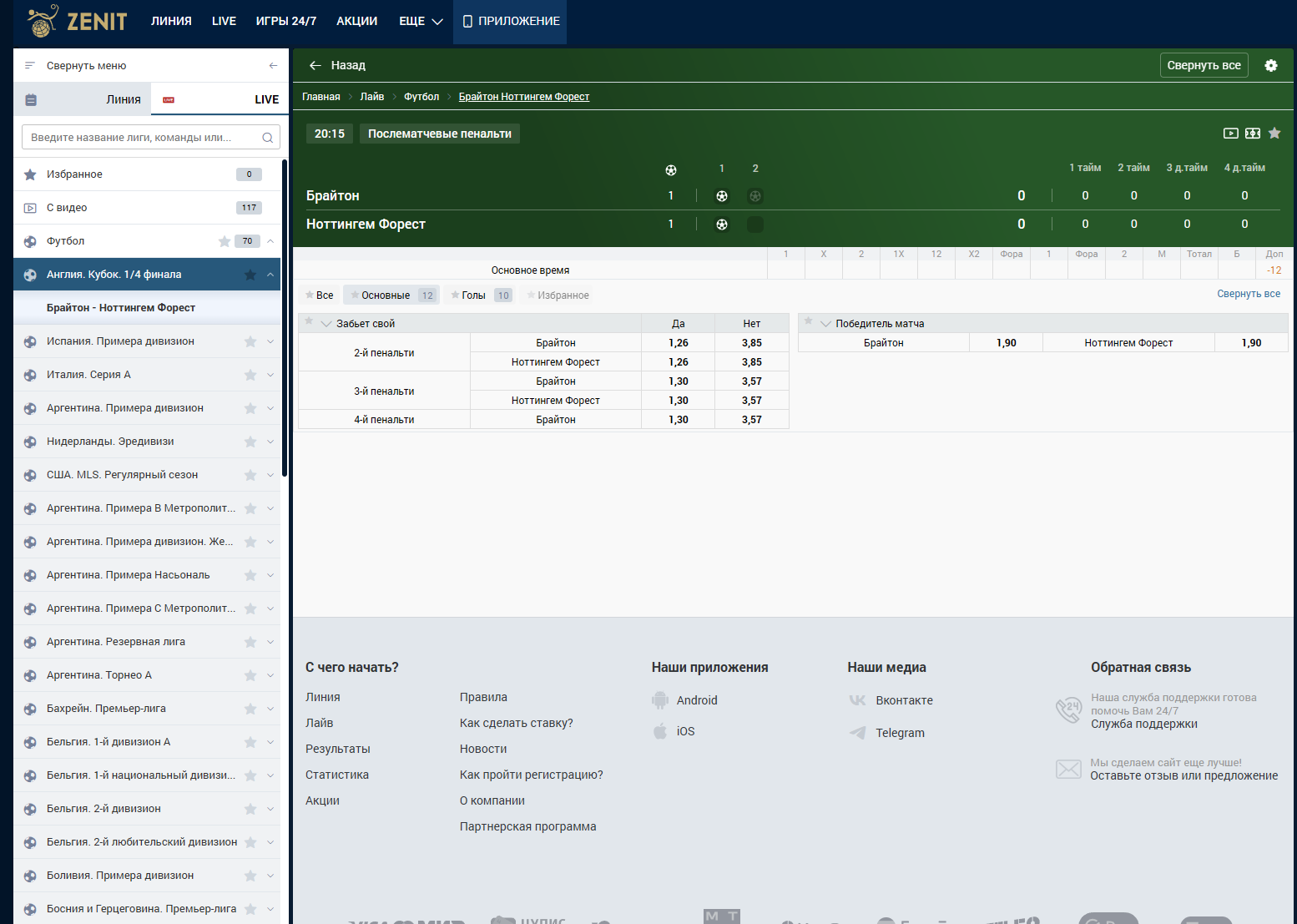Show the football pitch tracker icon
The height and width of the screenshot is (924, 1297).
(x=1252, y=134)
